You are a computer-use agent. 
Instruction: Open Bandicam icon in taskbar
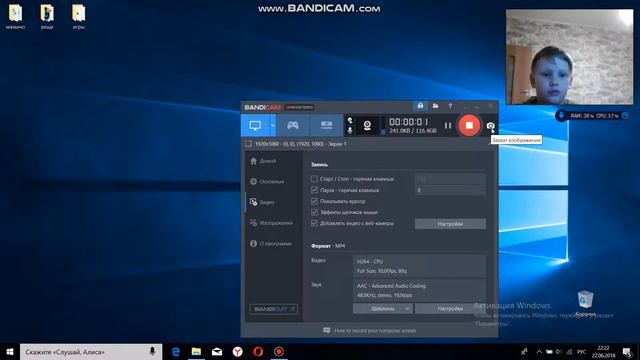point(279,352)
